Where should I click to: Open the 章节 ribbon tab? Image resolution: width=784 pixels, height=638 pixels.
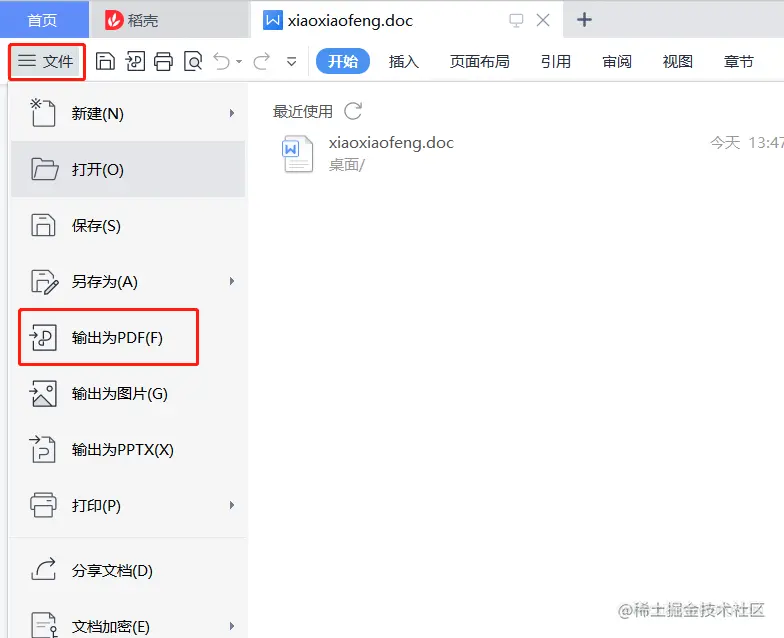[x=739, y=62]
